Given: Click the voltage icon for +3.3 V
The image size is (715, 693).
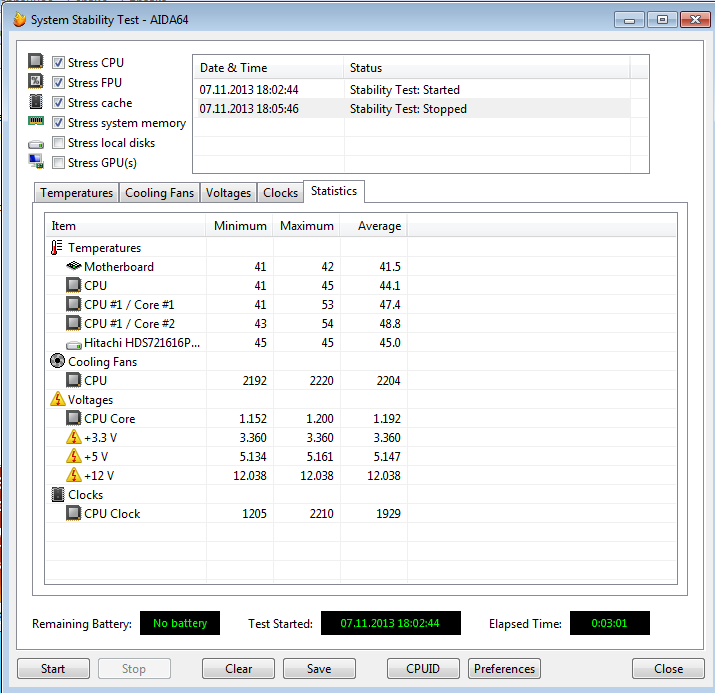Looking at the screenshot, I should tap(73, 437).
